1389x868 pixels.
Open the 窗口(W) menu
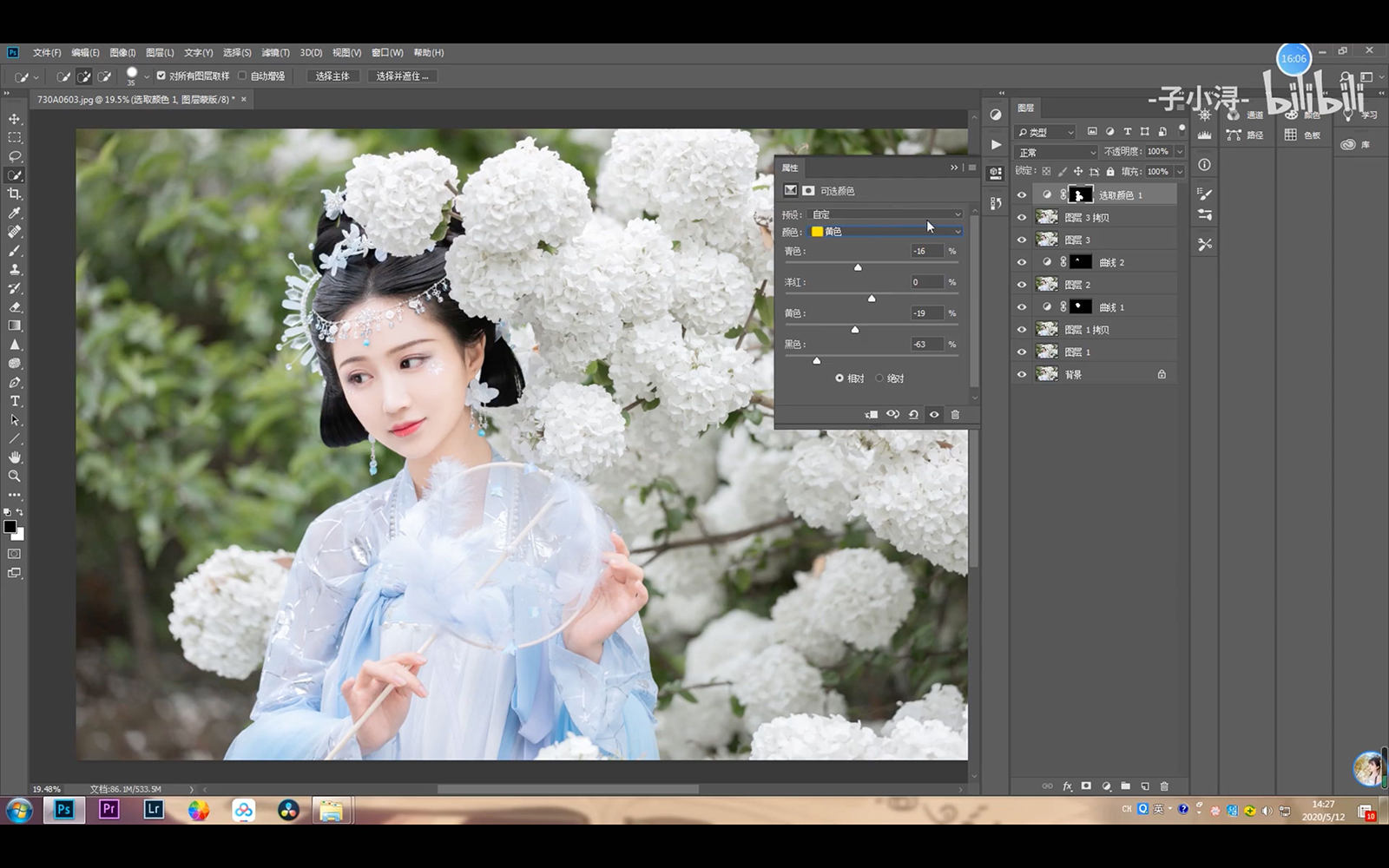pyautogui.click(x=387, y=53)
